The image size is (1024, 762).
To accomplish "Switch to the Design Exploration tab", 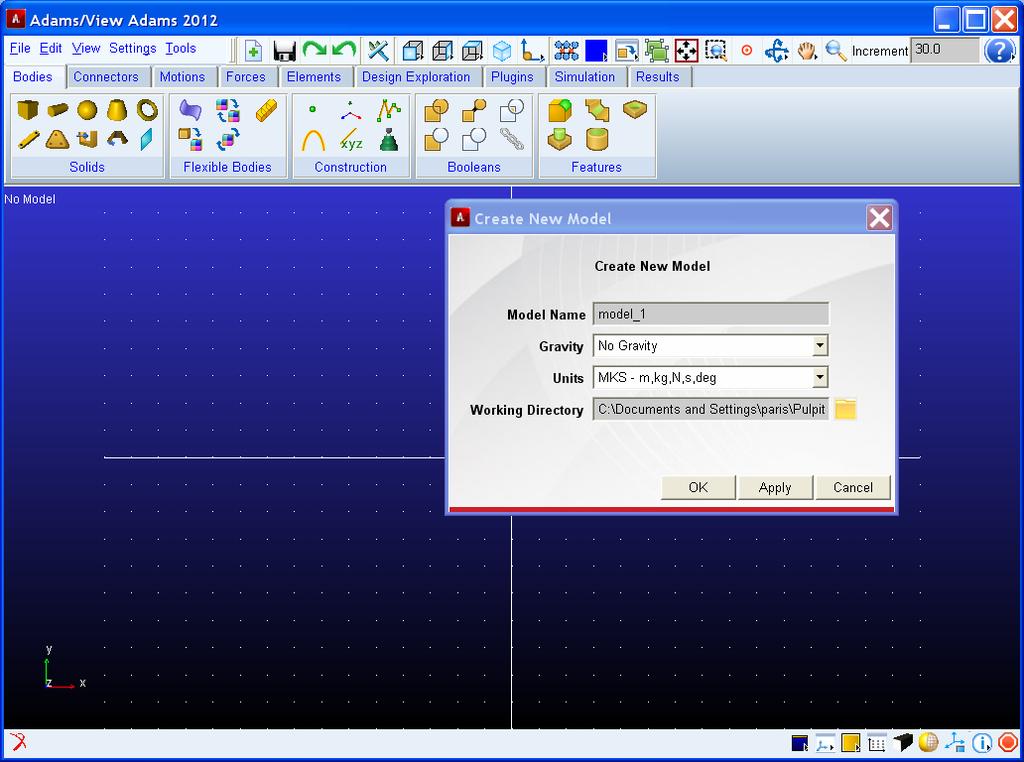I will coord(416,77).
